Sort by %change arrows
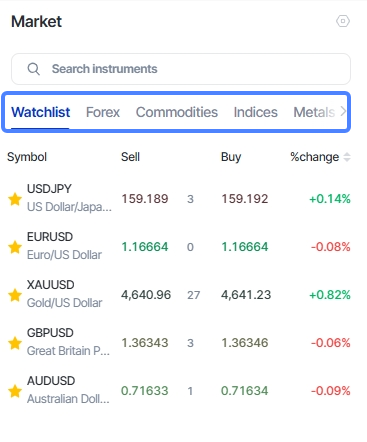 tap(347, 157)
